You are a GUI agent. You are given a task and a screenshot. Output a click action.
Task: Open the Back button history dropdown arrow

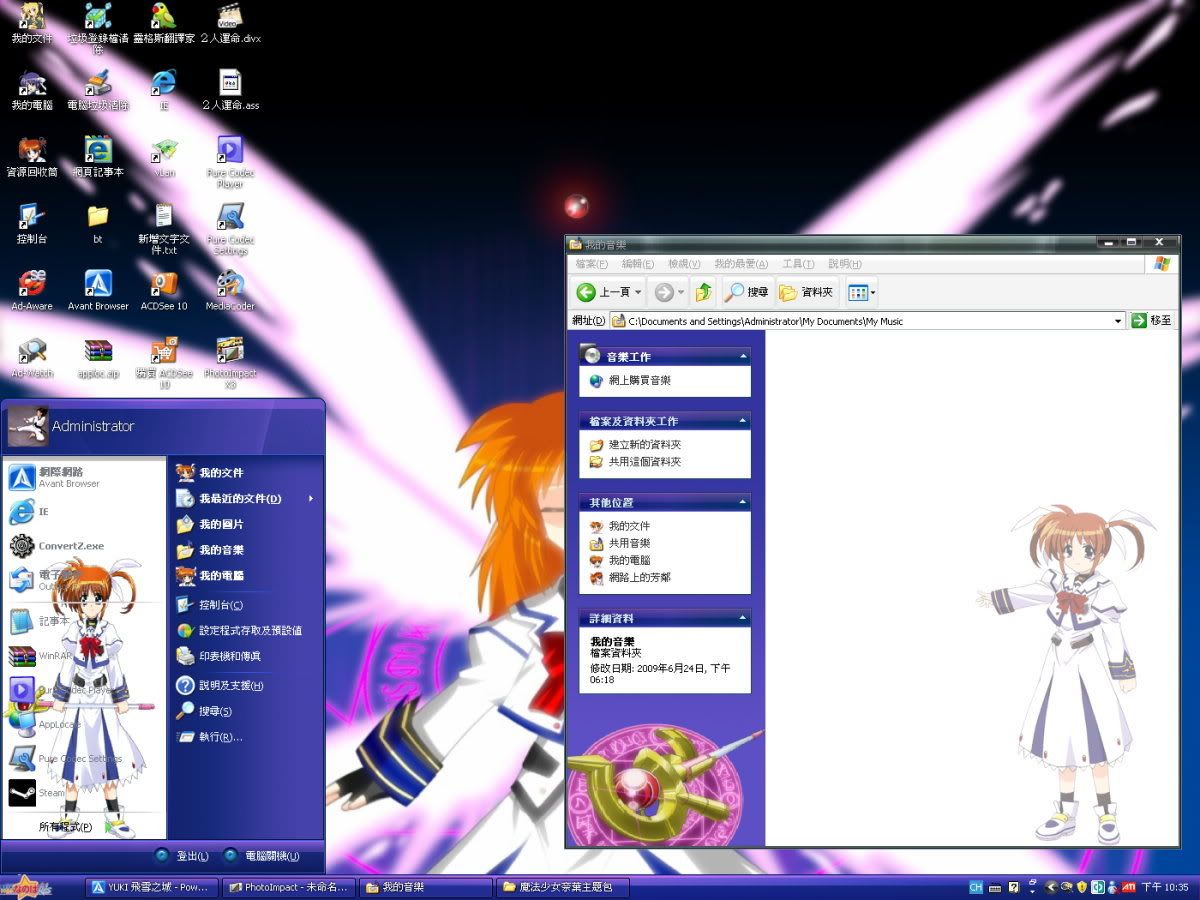pos(638,292)
